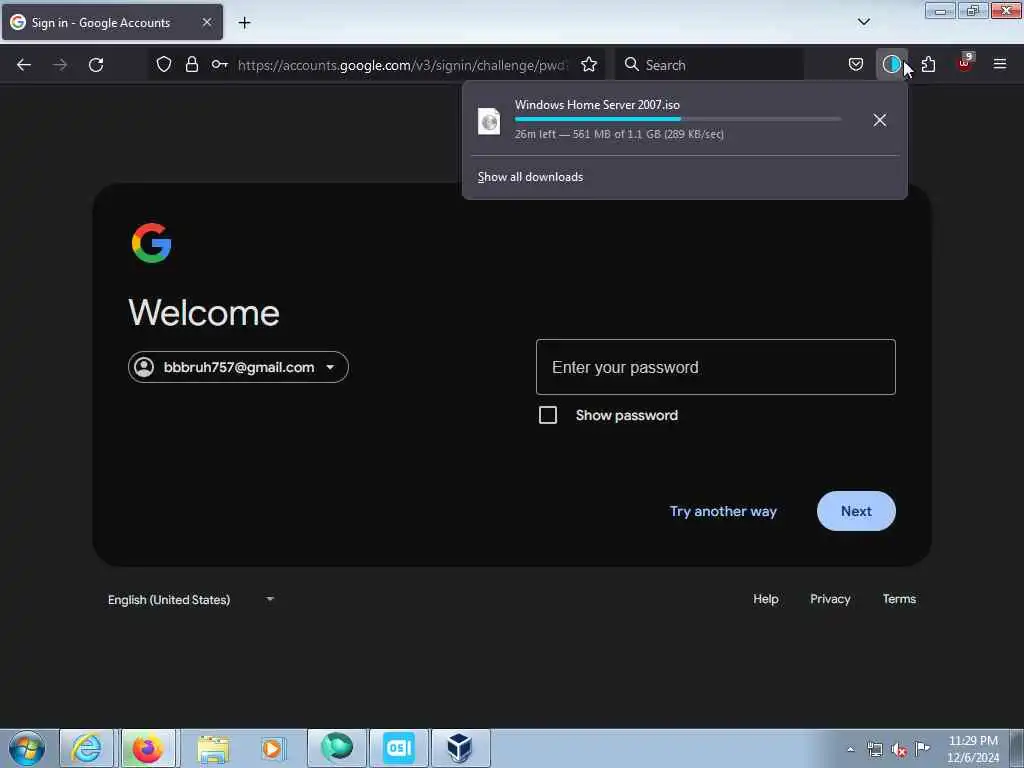Image resolution: width=1024 pixels, height=768 pixels.
Task: Click Try another way
Action: point(723,511)
